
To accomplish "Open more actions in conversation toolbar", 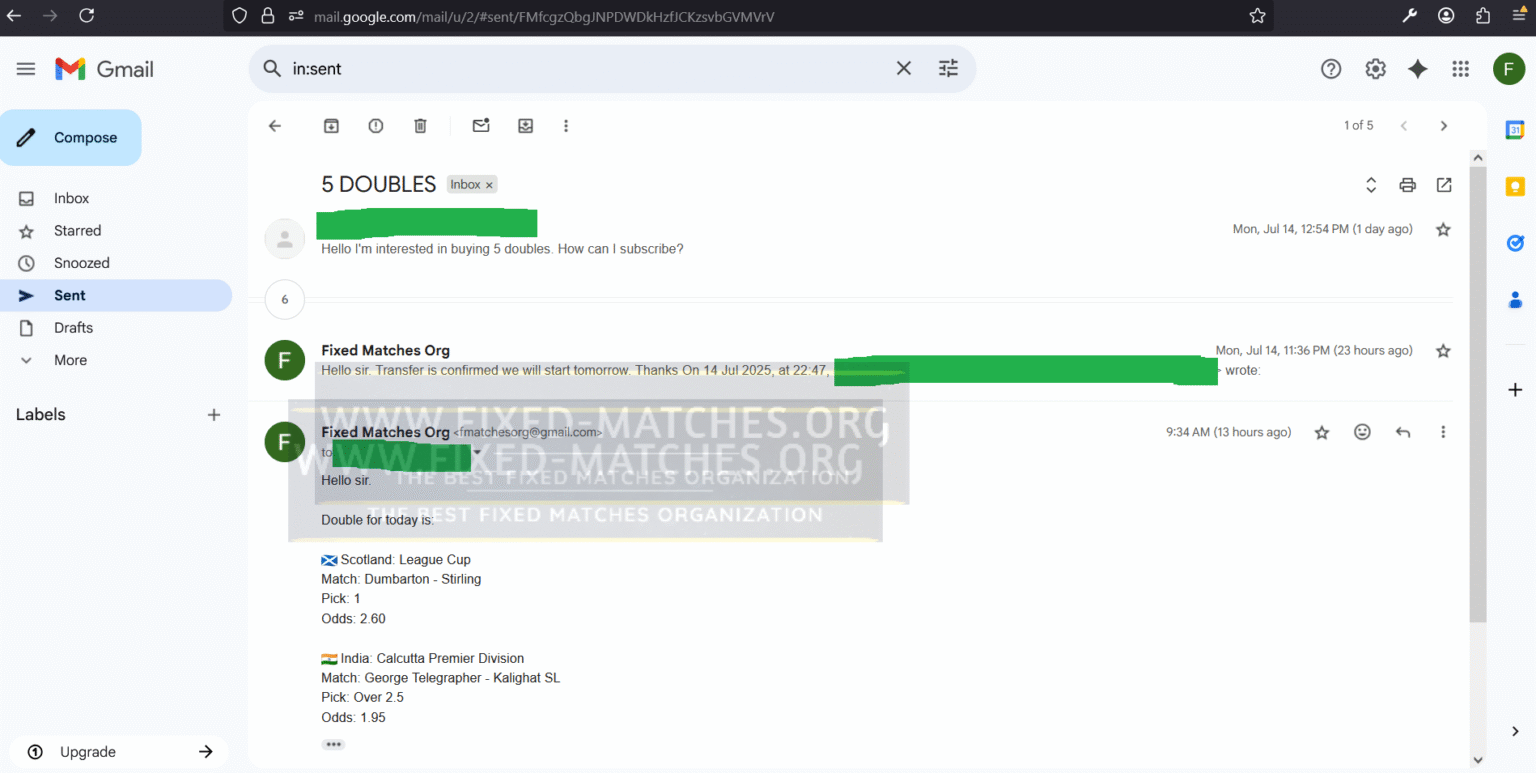I will 566,126.
